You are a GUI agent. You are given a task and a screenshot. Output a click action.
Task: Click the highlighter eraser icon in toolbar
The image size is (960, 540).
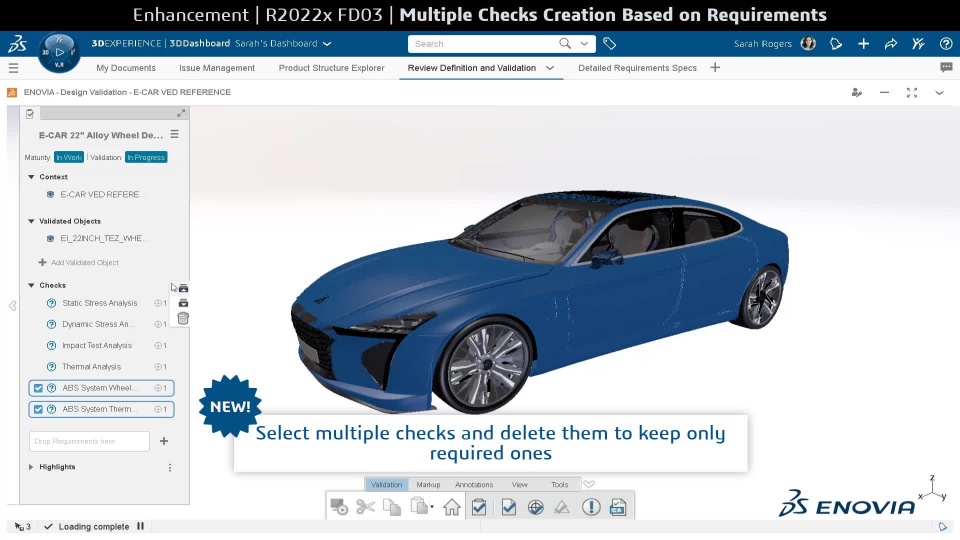(x=562, y=507)
